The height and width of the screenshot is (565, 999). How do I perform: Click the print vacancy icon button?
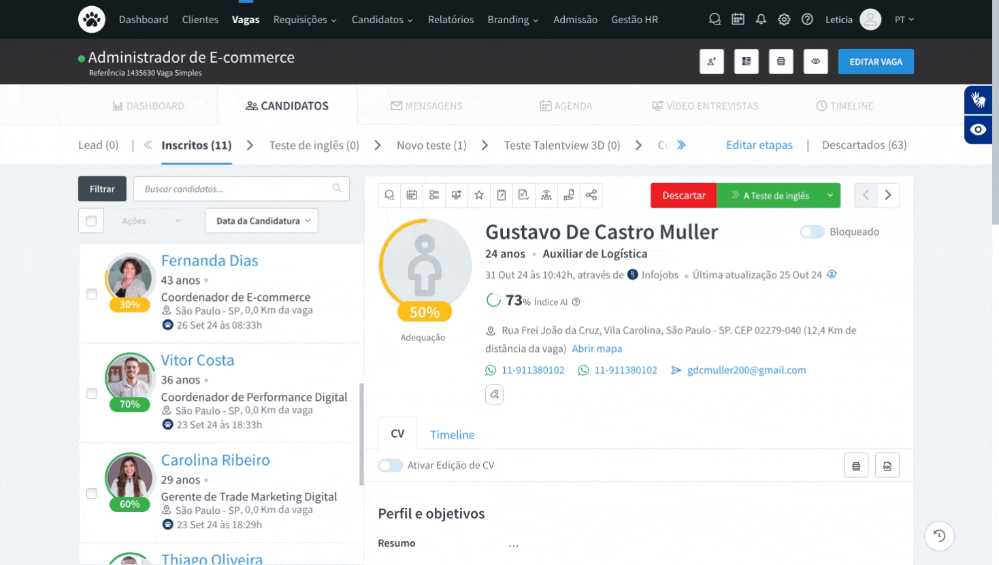[781, 62]
